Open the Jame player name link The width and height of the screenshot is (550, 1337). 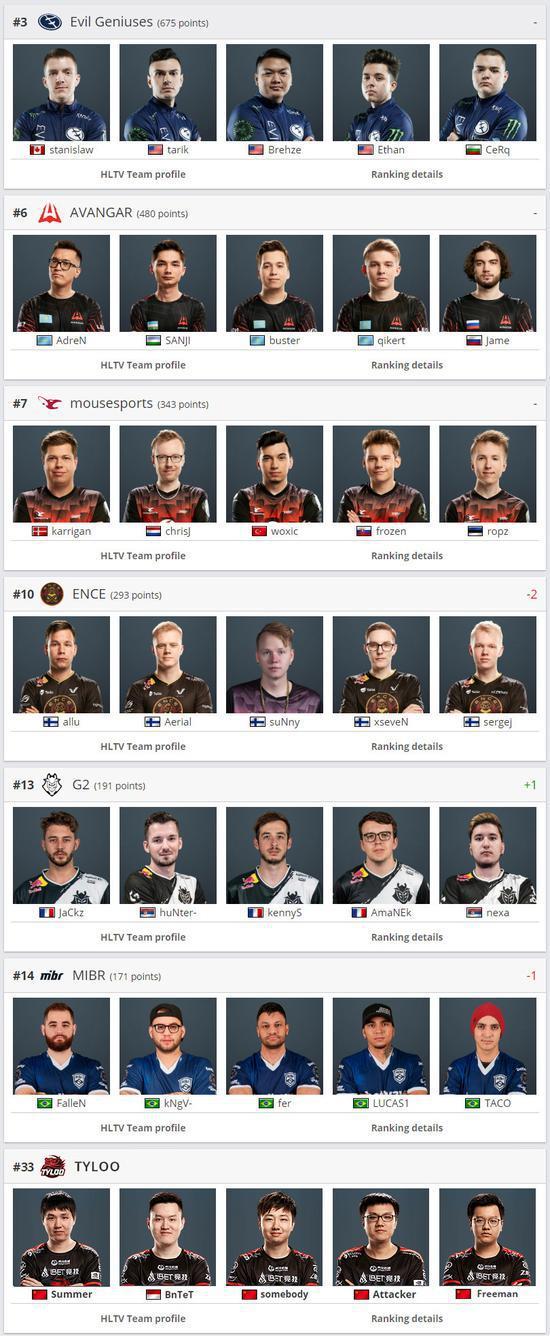coord(498,341)
